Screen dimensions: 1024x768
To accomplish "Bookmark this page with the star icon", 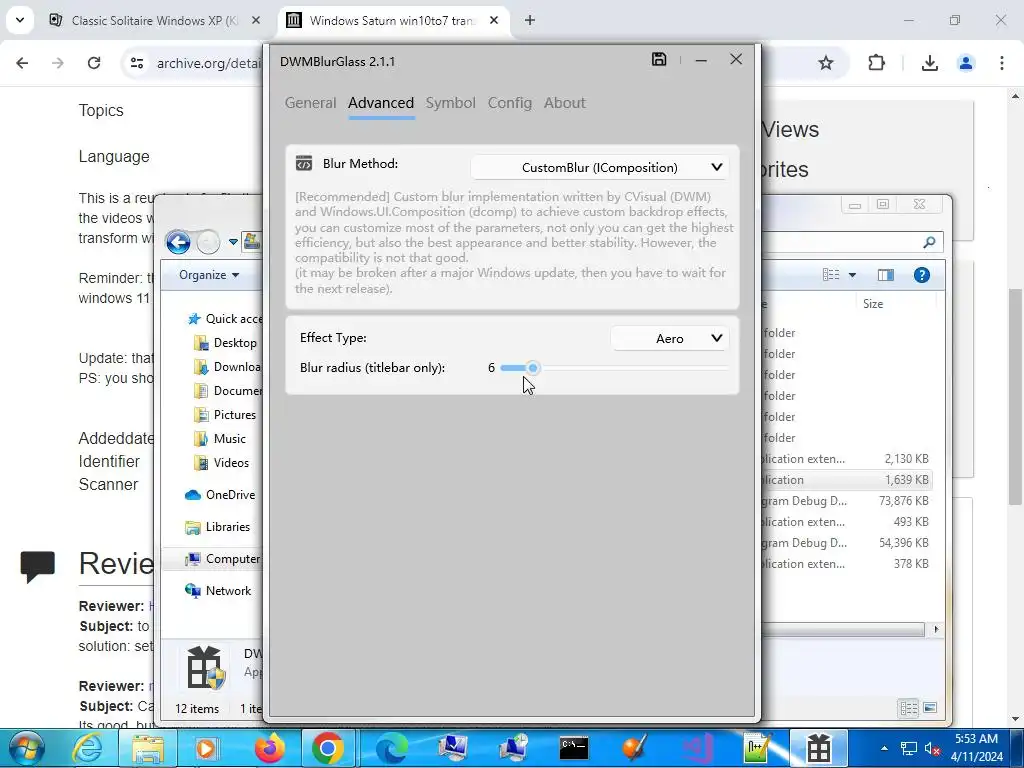I will 825,63.
